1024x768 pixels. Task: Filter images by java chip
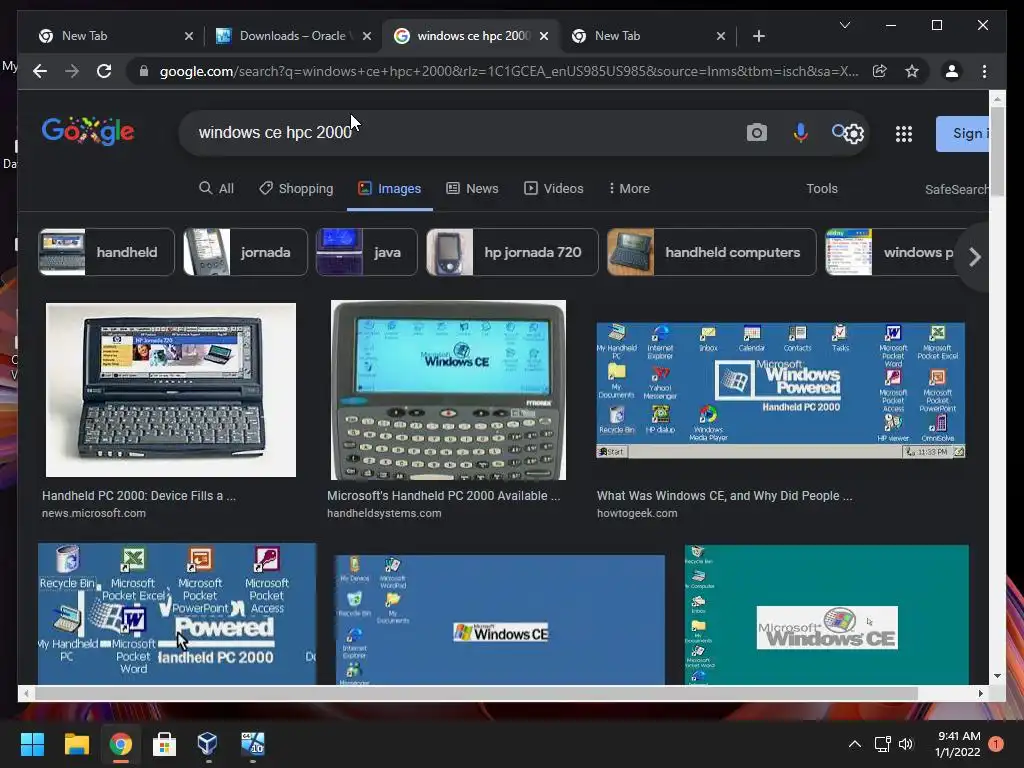[366, 252]
